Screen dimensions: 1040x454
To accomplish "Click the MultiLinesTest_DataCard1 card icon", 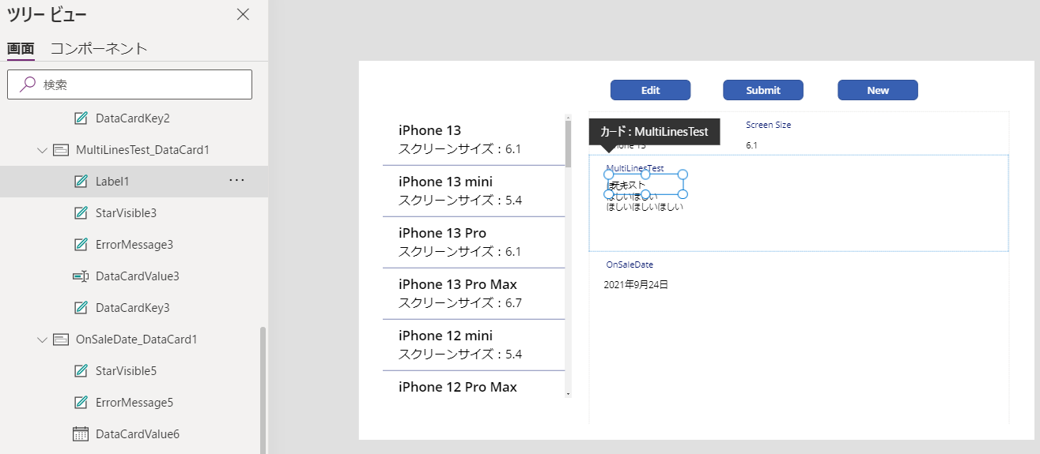I will (x=61, y=150).
